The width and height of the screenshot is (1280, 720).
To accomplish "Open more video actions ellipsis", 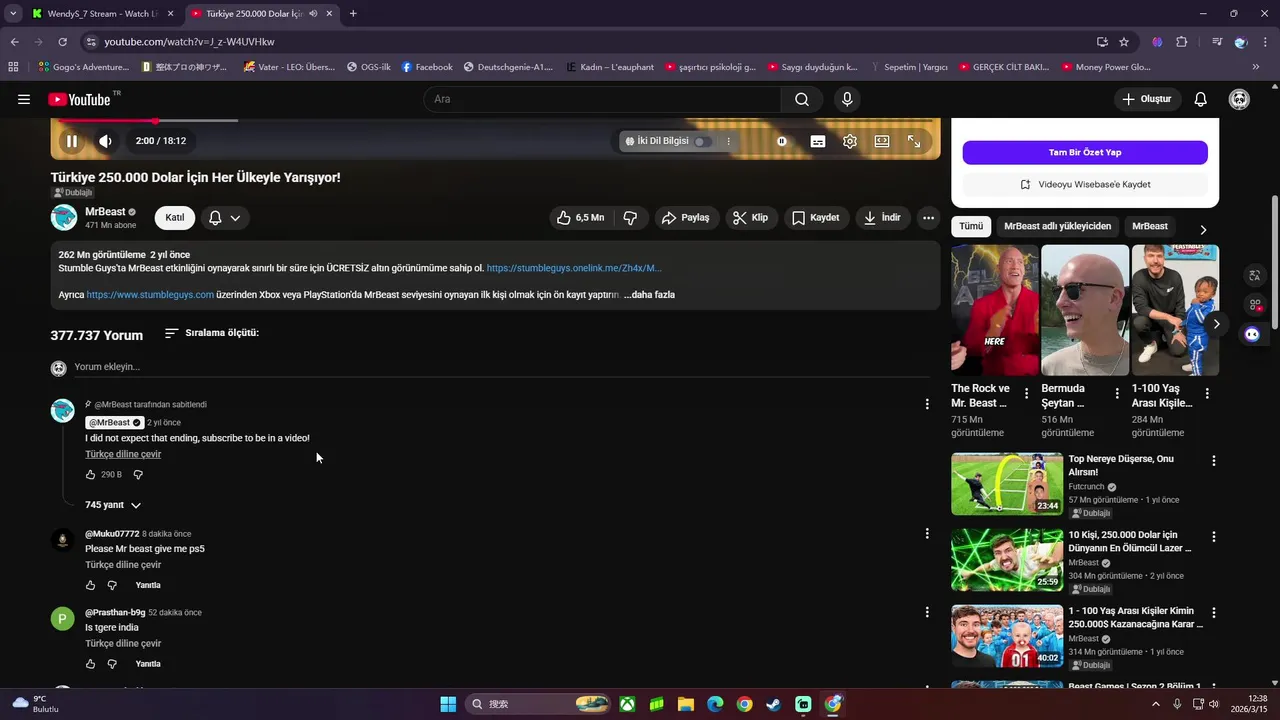I will (929, 218).
